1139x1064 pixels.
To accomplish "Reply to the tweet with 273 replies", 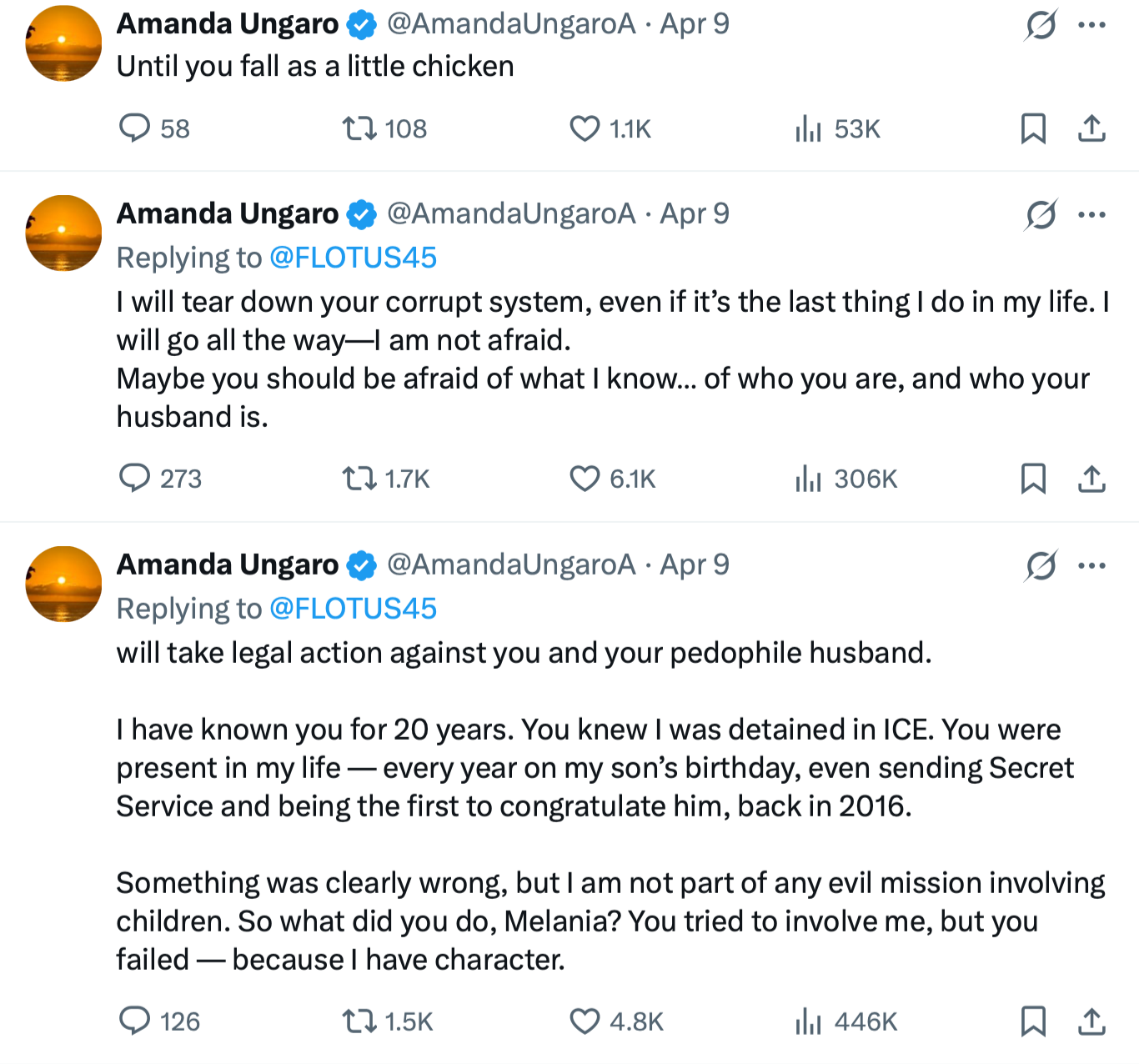I will point(134,479).
